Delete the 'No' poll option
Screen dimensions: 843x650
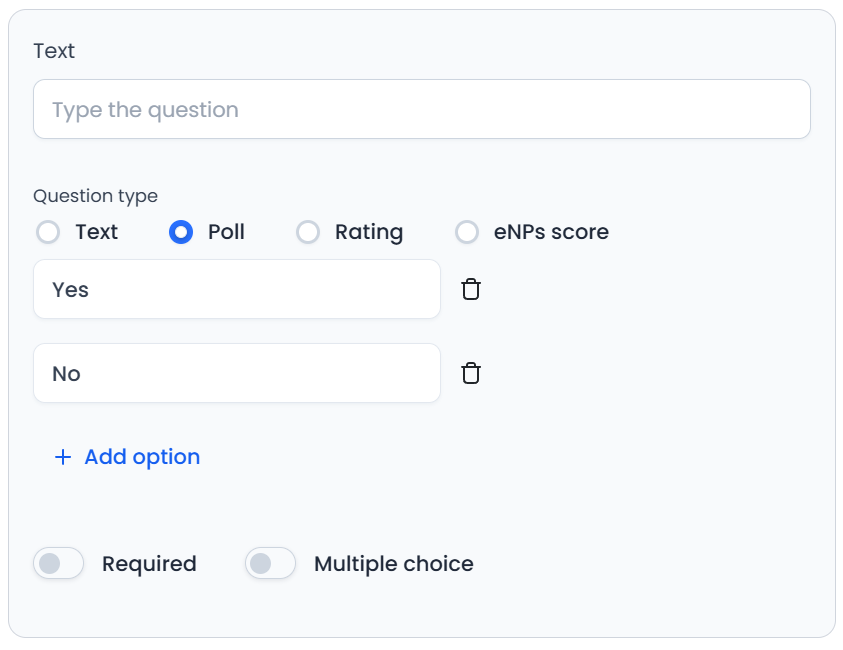pos(471,374)
